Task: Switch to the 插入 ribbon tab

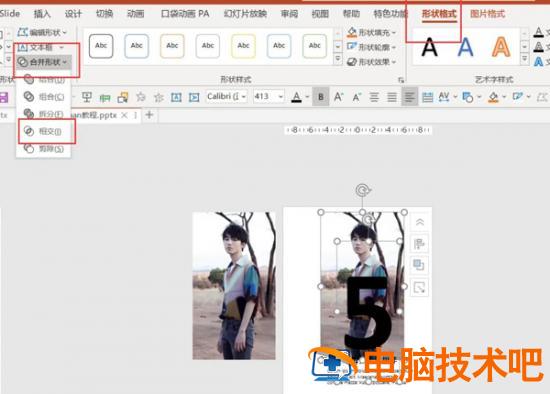Action: click(x=42, y=14)
